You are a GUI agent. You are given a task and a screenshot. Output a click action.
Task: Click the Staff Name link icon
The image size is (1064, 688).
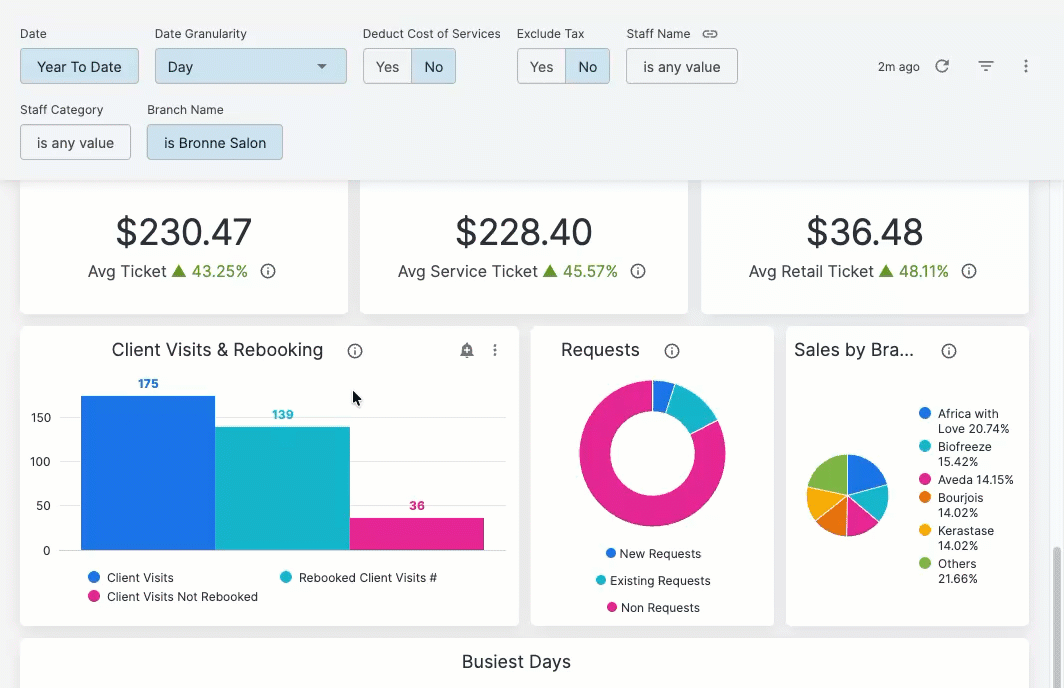click(x=710, y=34)
